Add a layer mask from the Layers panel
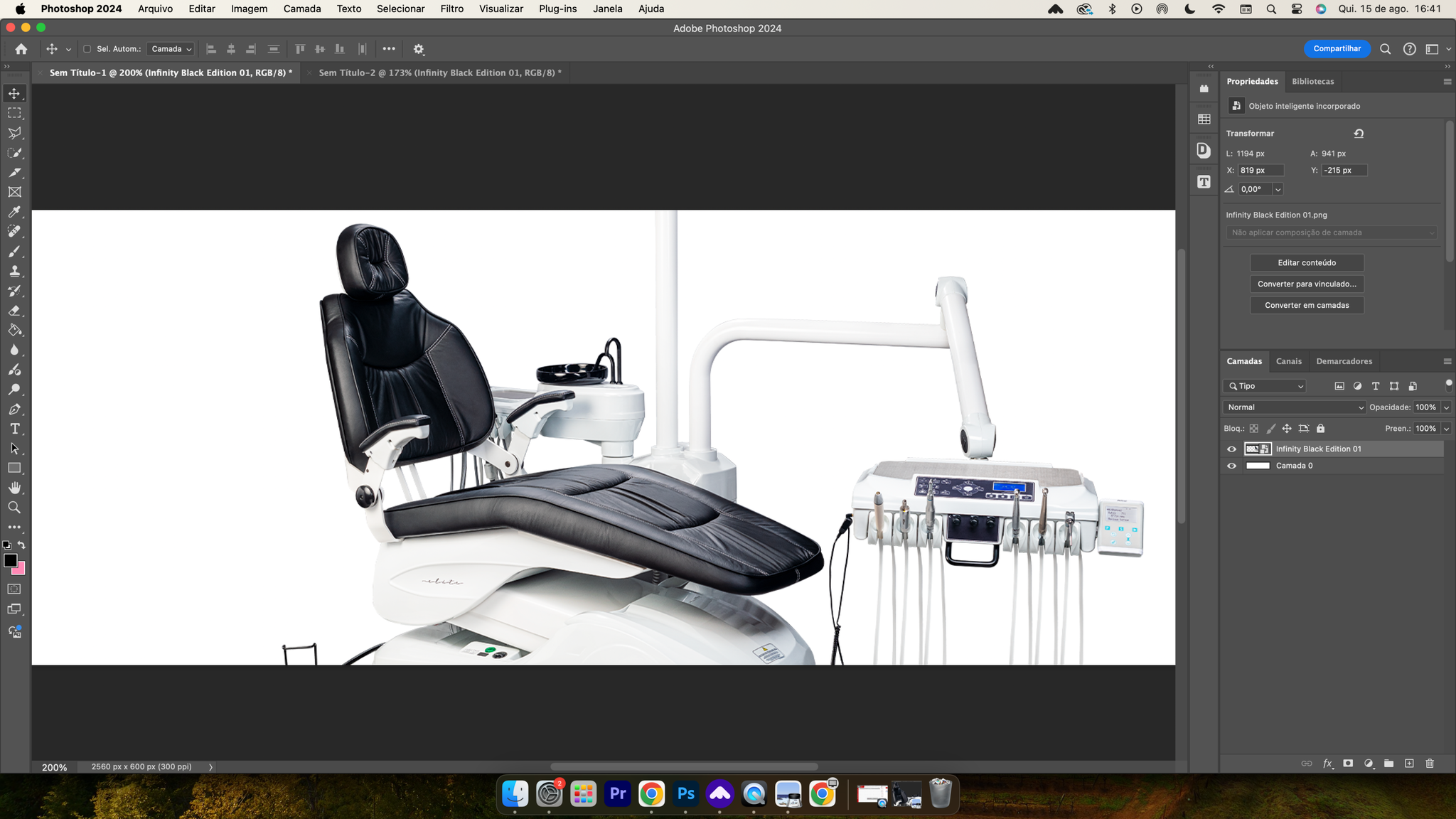Screen dimensions: 1456x819 (x=1348, y=763)
